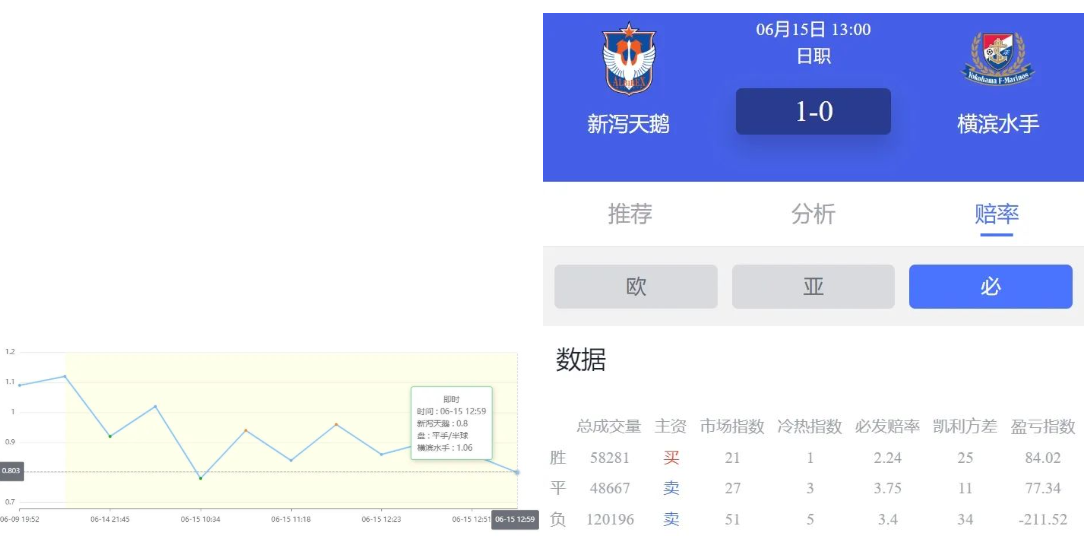Click the 盈亏指数 column header
Image resolution: width=1090 pixels, height=538 pixels.
(1043, 427)
